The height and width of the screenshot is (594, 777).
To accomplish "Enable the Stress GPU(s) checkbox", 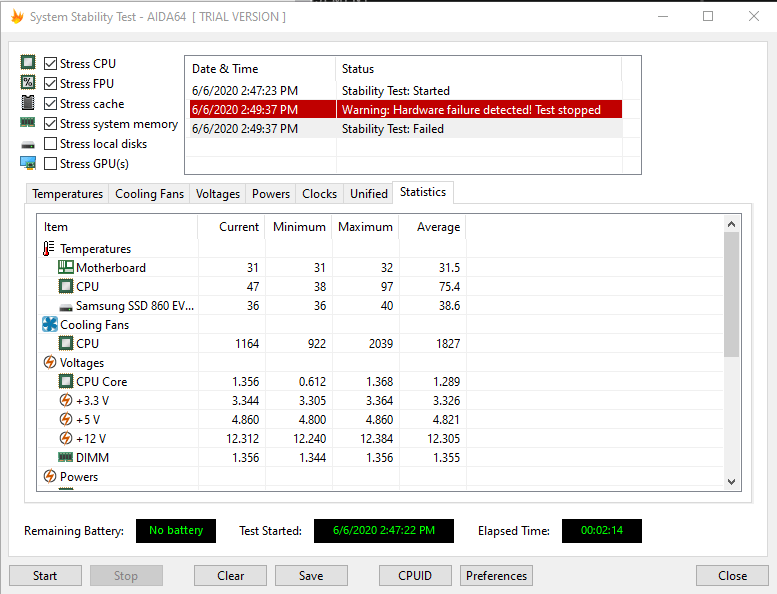I will tap(50, 163).
